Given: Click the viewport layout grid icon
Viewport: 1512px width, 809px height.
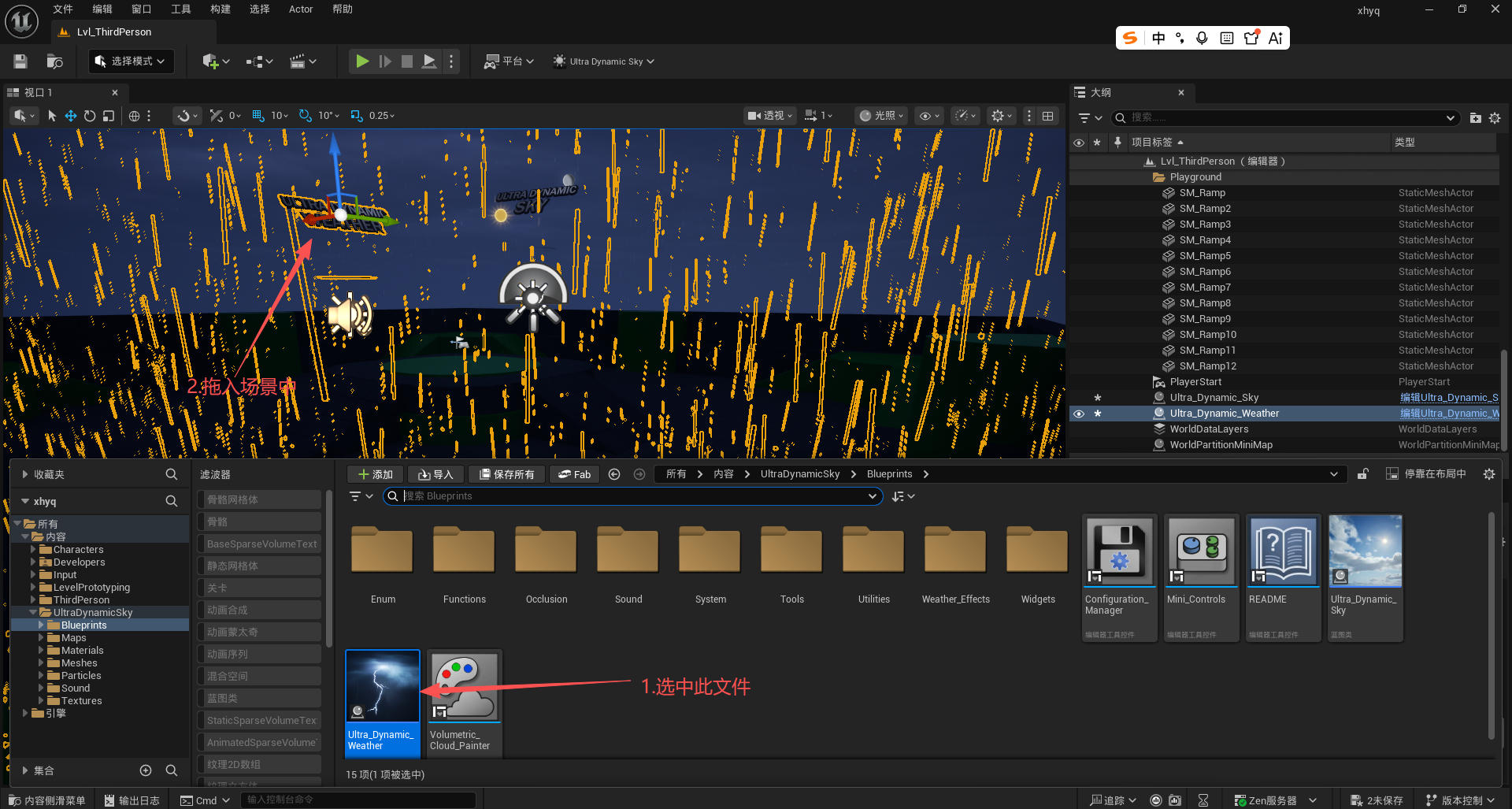Looking at the screenshot, I should pos(1048,116).
